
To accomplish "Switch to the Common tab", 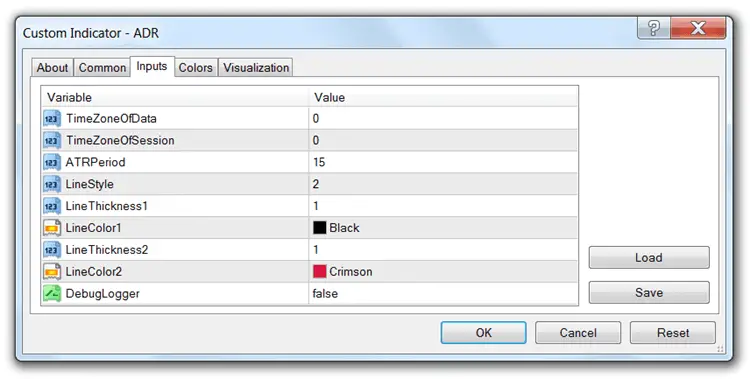I will 102,67.
